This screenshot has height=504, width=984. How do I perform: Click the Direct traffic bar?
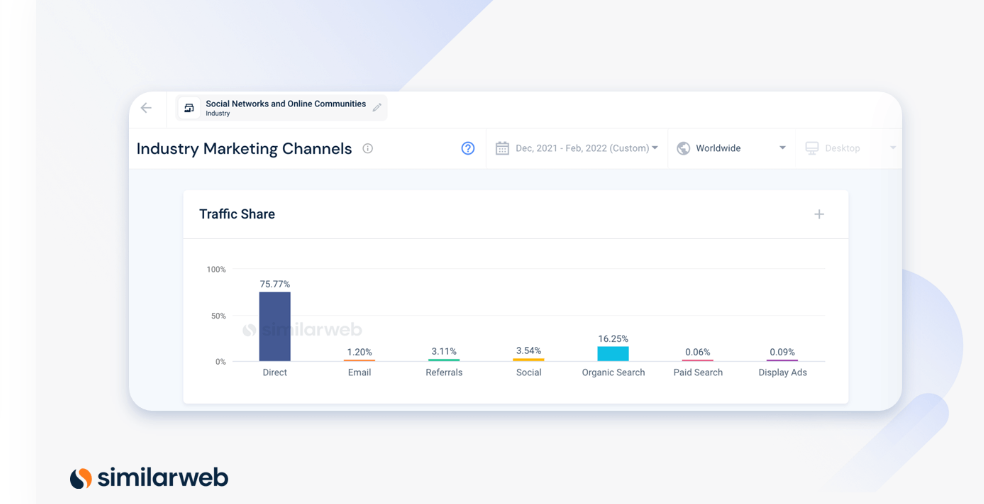[275, 326]
